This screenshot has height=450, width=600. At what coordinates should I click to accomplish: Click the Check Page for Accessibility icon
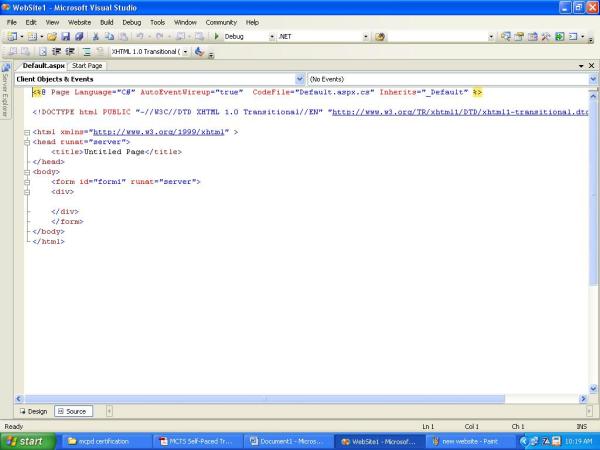click(199, 51)
